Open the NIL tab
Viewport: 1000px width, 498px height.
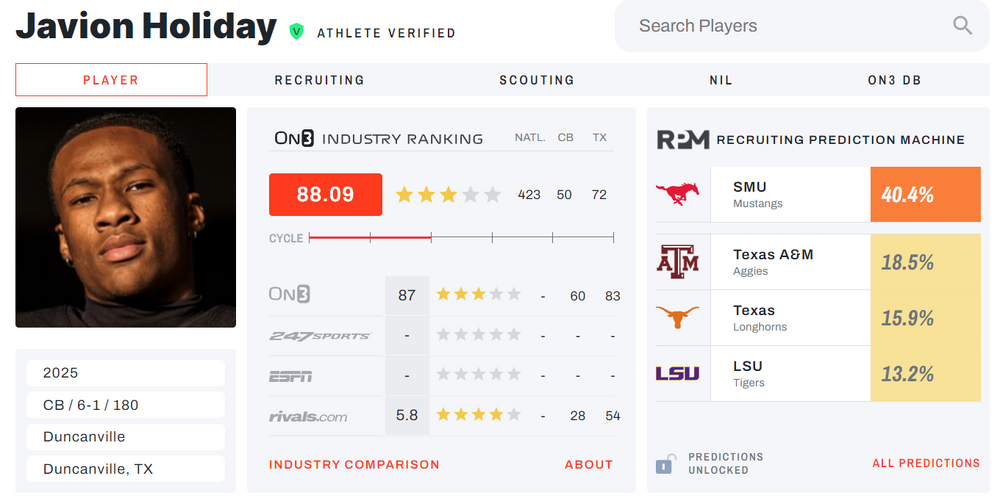(x=722, y=80)
